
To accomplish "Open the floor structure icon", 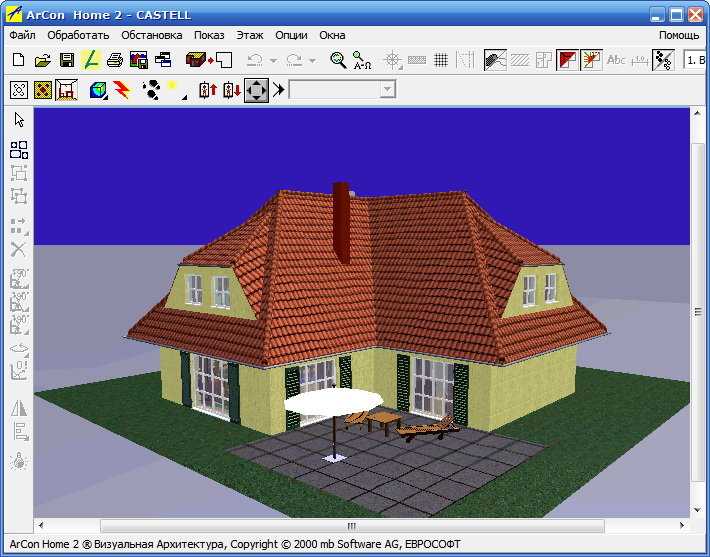I will coord(163,60).
